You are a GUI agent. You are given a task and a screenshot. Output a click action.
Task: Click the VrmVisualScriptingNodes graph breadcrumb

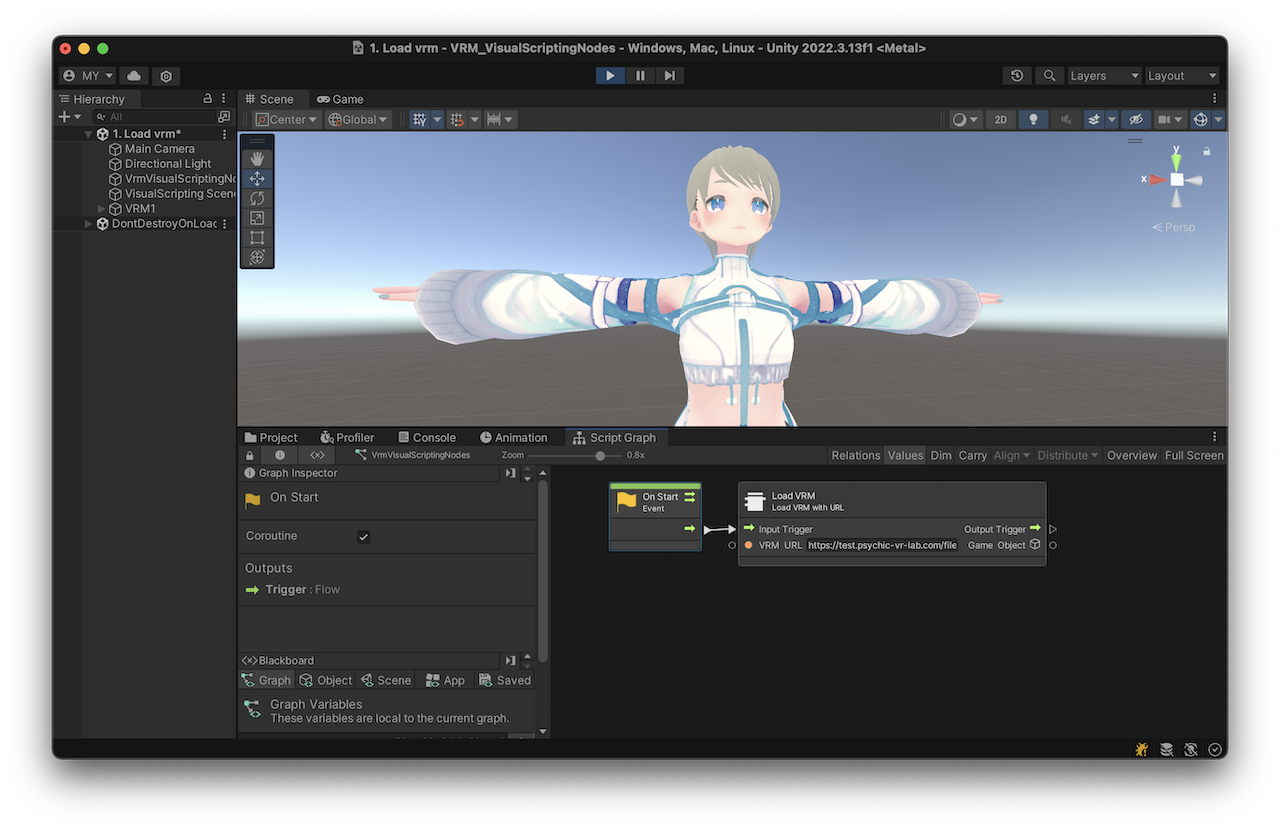pyautogui.click(x=412, y=455)
